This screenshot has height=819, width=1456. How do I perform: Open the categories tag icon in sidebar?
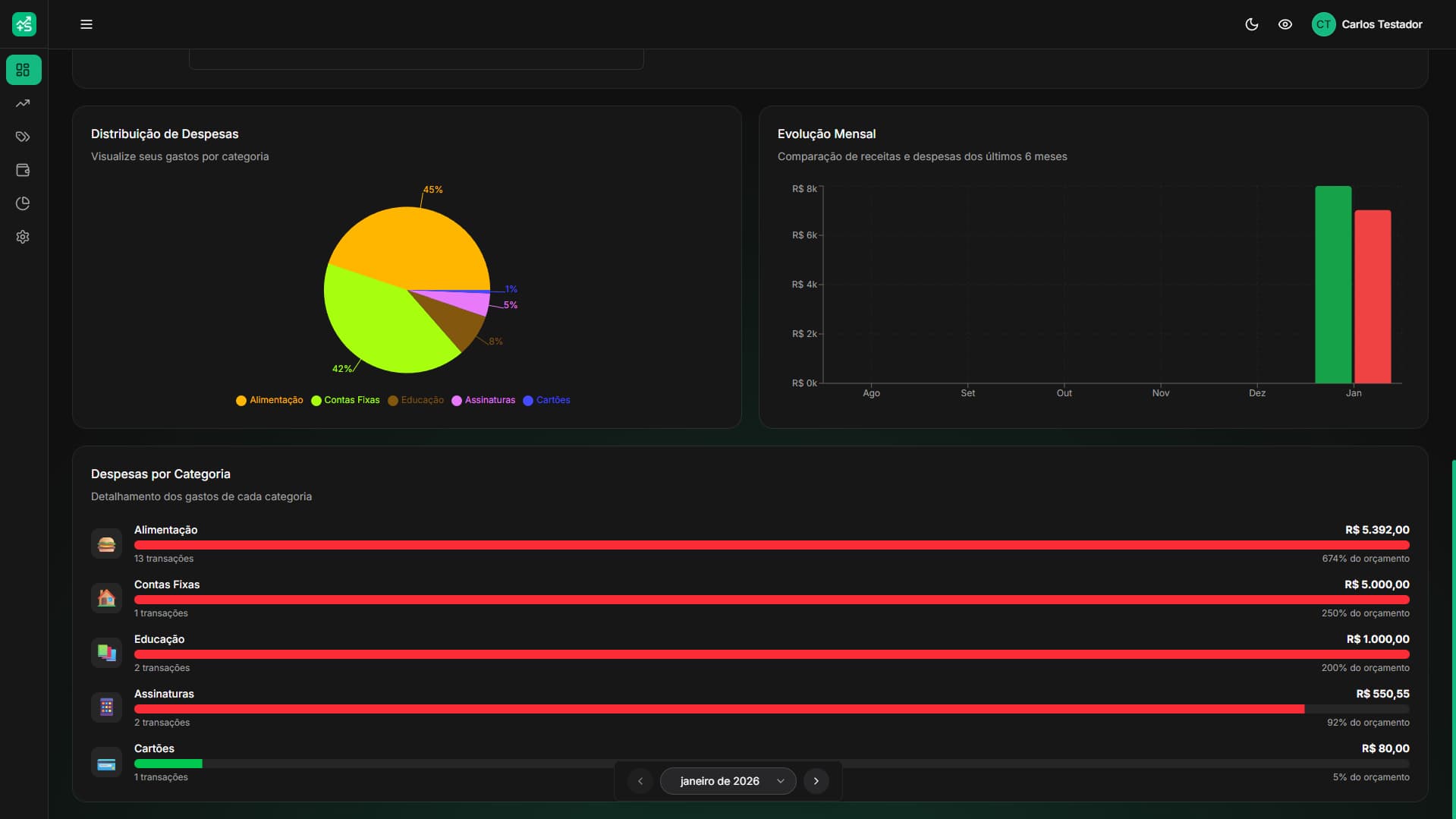24,137
